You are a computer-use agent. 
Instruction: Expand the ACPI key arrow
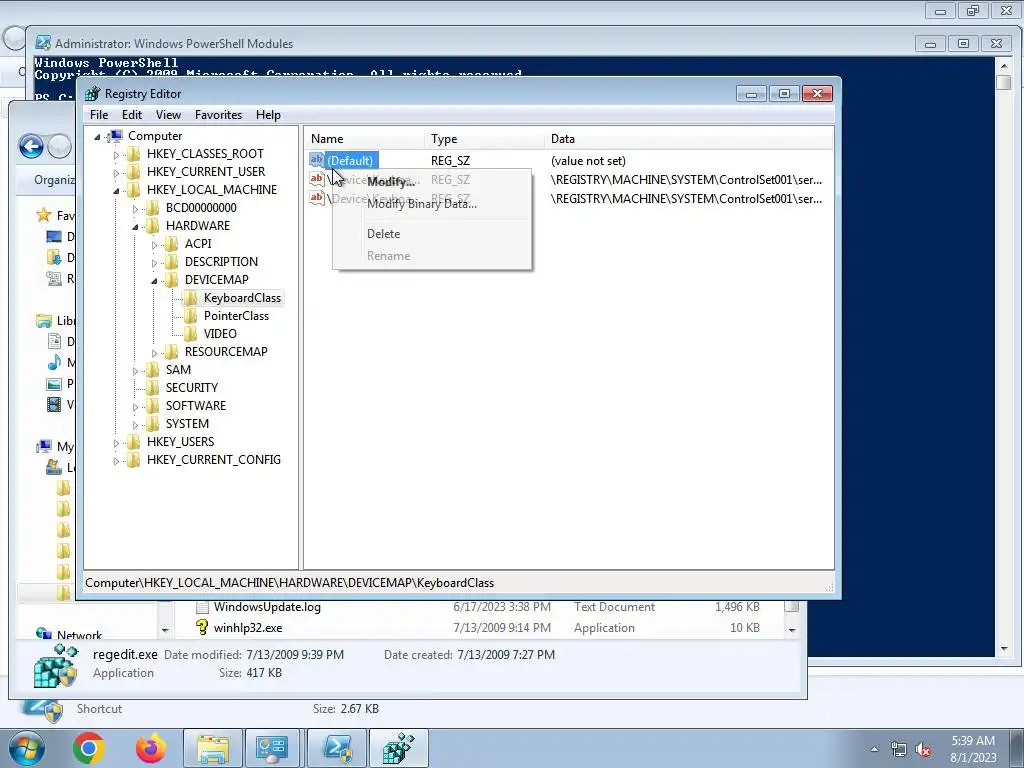tap(154, 245)
